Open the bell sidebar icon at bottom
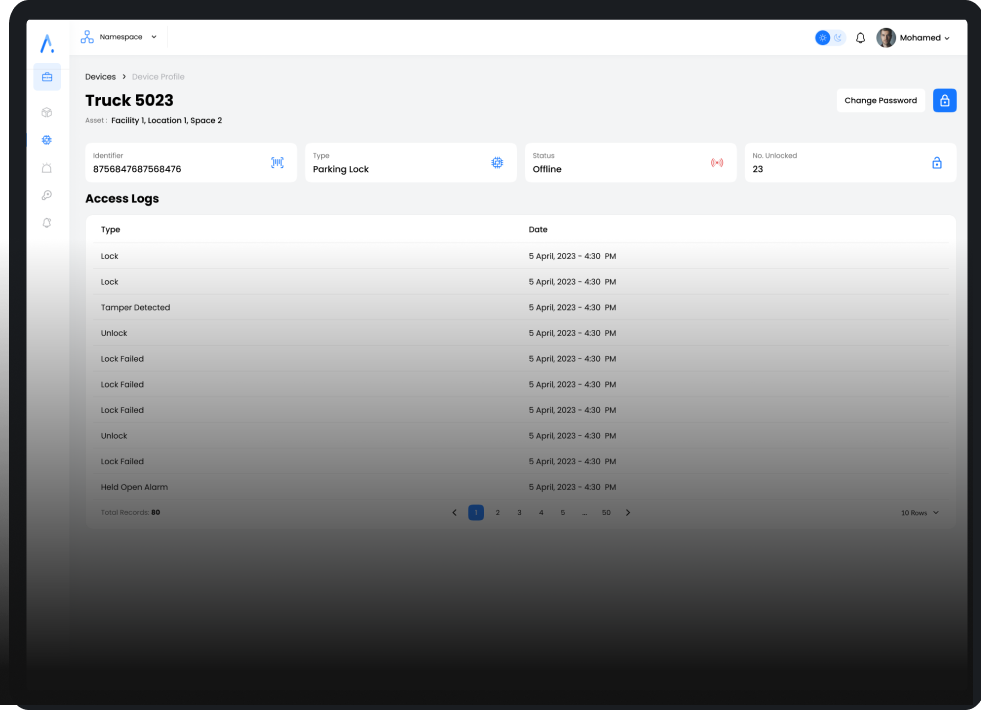Viewport: 981px width, 710px height. coord(47,223)
